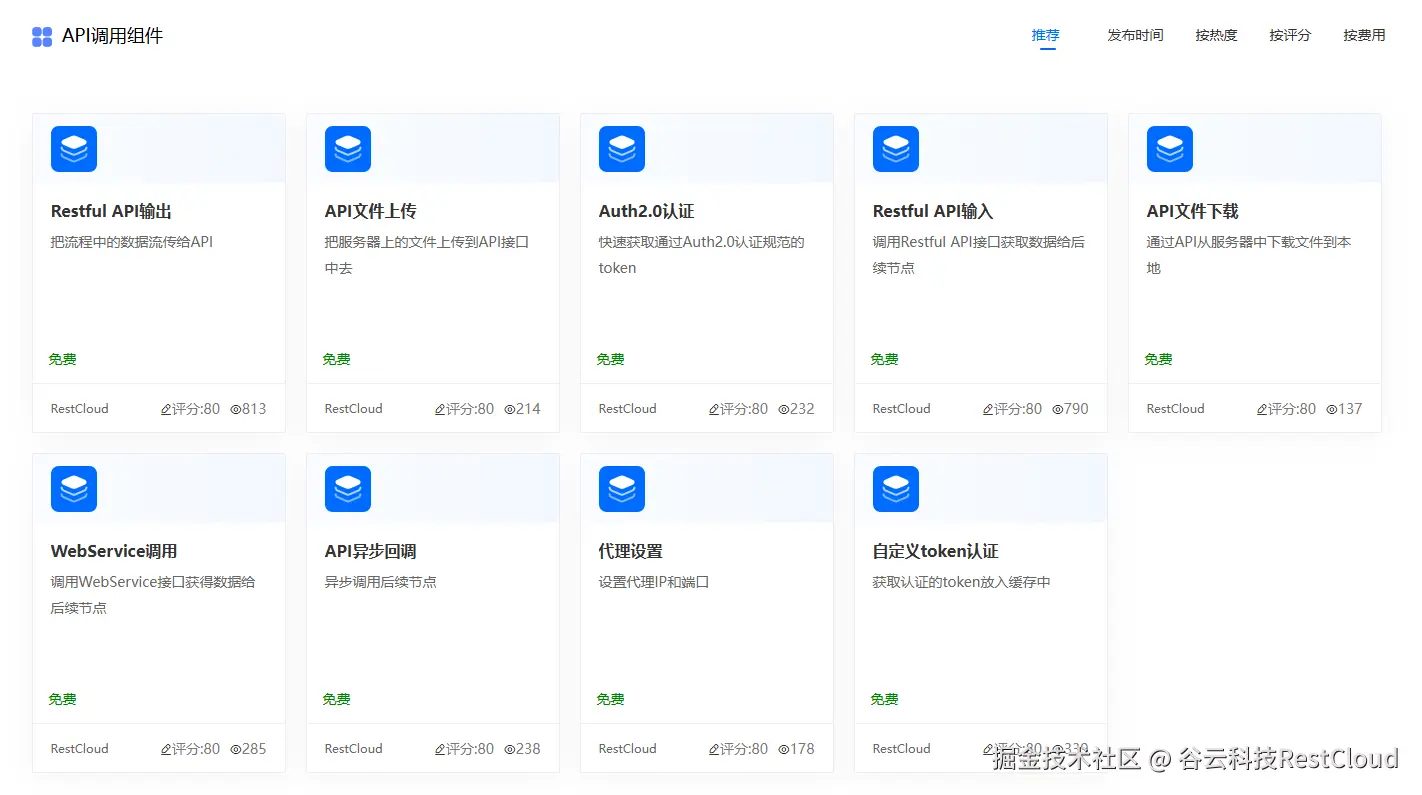This screenshot has height=795, width=1422.
Task: Click the API文件下载 stack icon
Action: pos(1169,148)
